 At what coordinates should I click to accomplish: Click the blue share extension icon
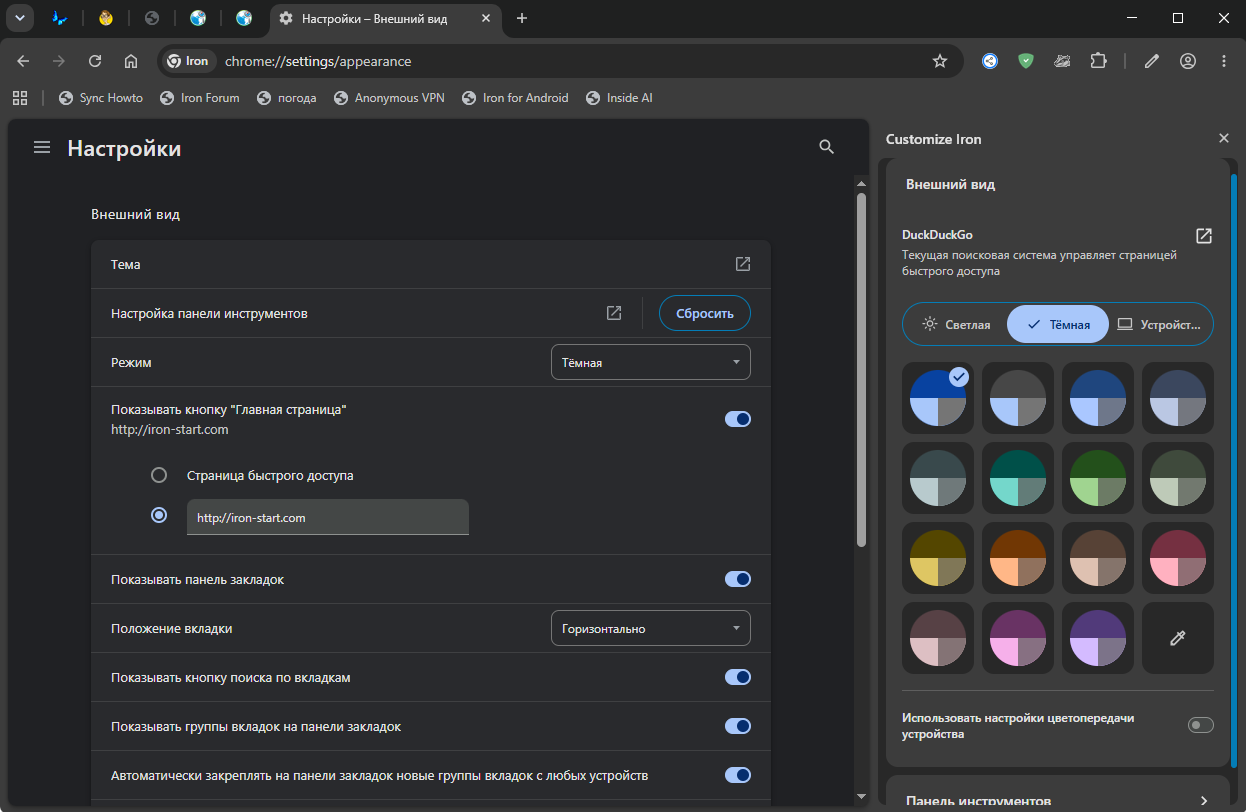pyautogui.click(x=990, y=61)
